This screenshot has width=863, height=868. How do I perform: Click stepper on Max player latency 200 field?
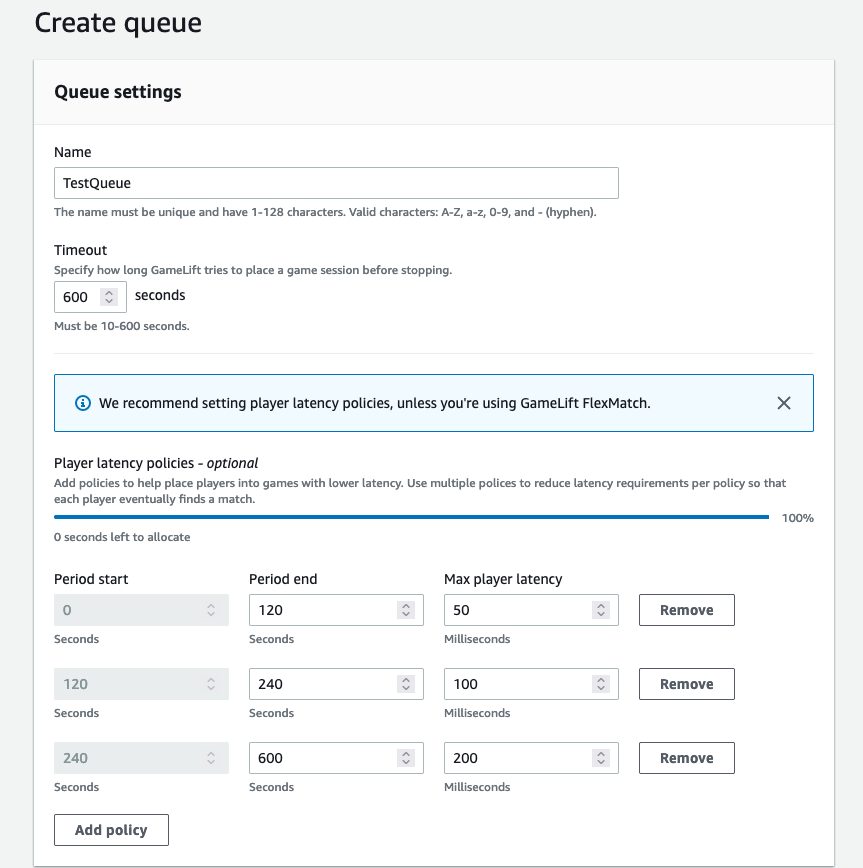[x=600, y=758]
